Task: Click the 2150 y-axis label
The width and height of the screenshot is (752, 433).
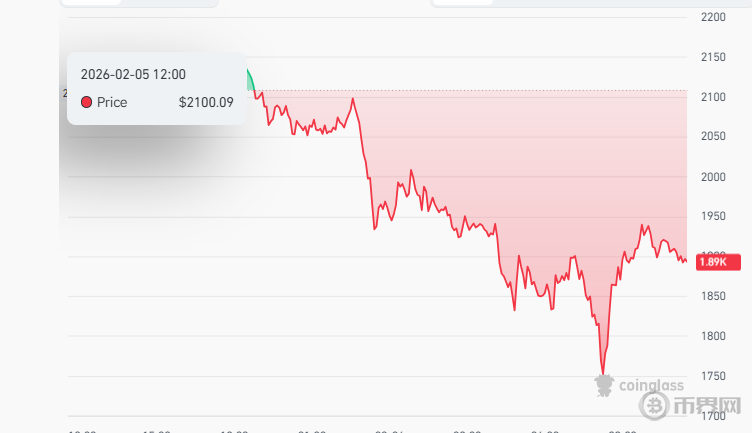Action: [x=713, y=58]
